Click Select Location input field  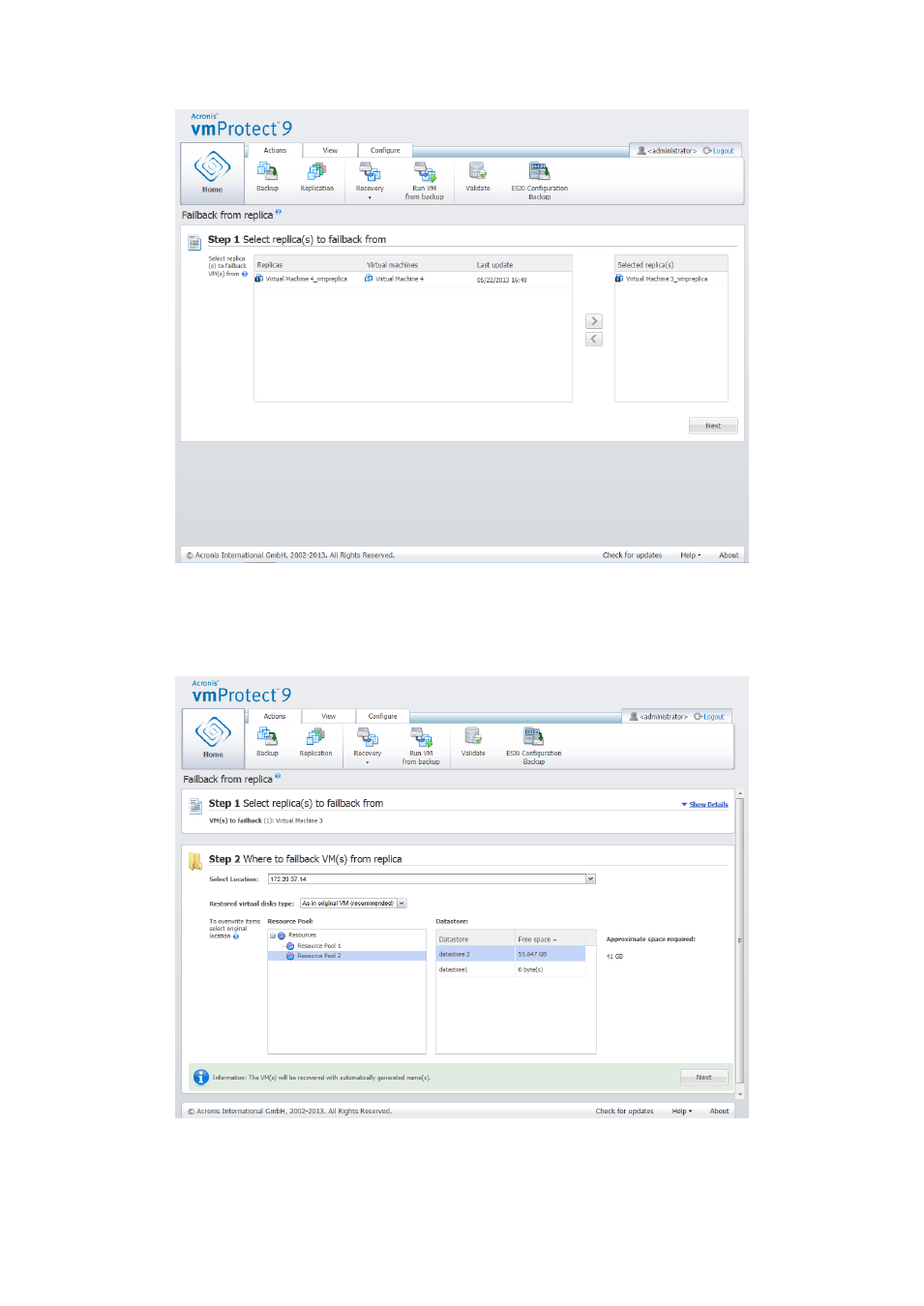[x=426, y=878]
